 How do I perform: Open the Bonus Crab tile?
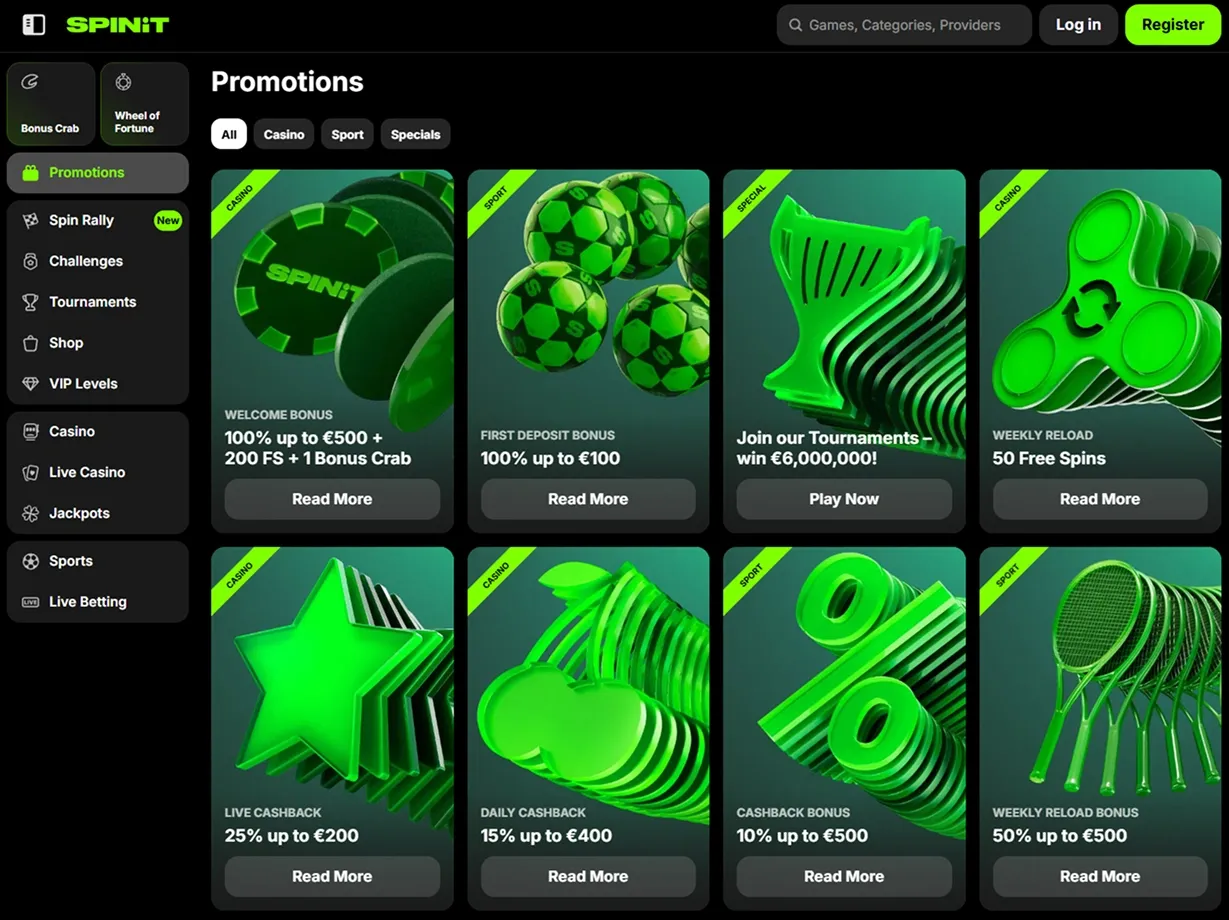pyautogui.click(x=50, y=104)
